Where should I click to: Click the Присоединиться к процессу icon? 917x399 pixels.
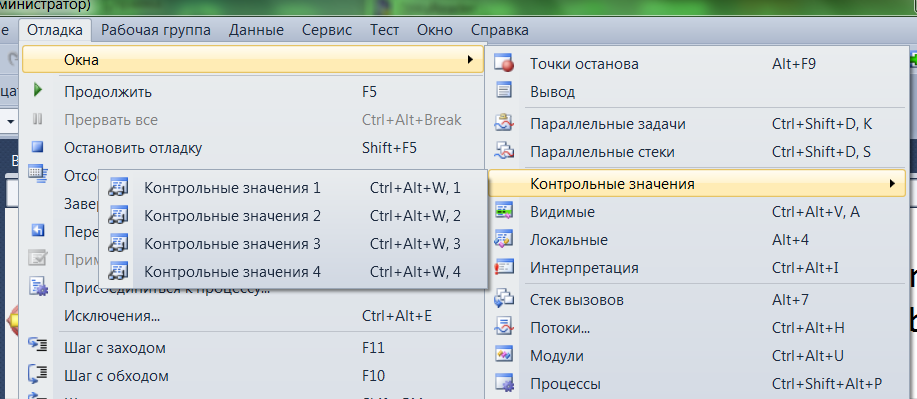coord(38,287)
